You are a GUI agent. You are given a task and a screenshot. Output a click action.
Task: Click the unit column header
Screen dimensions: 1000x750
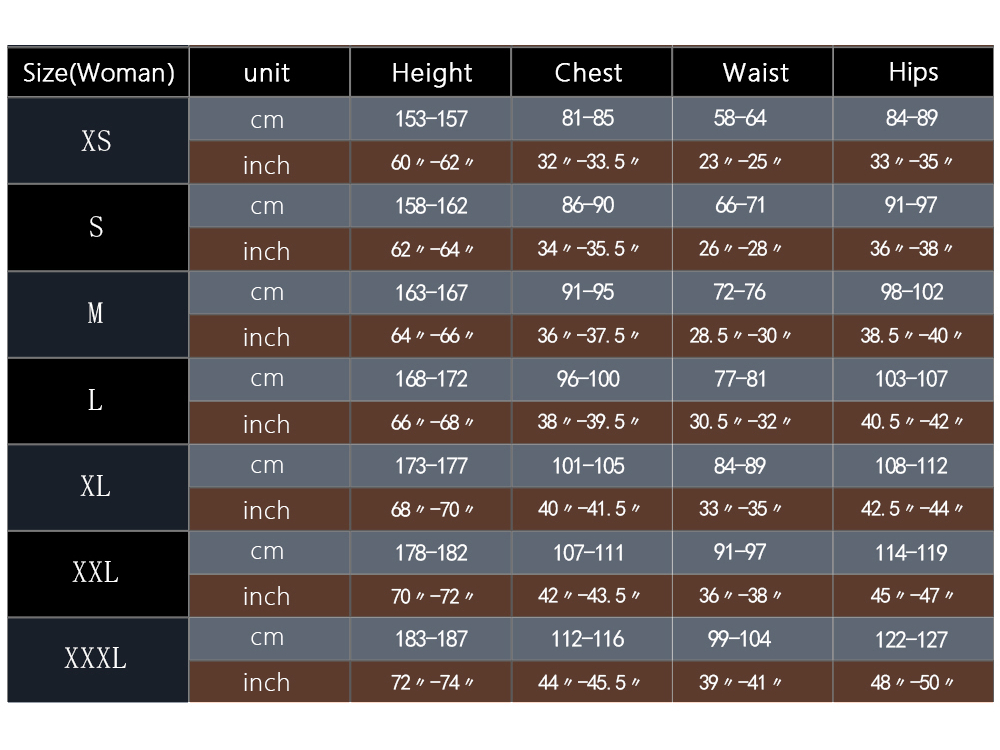pos(268,73)
